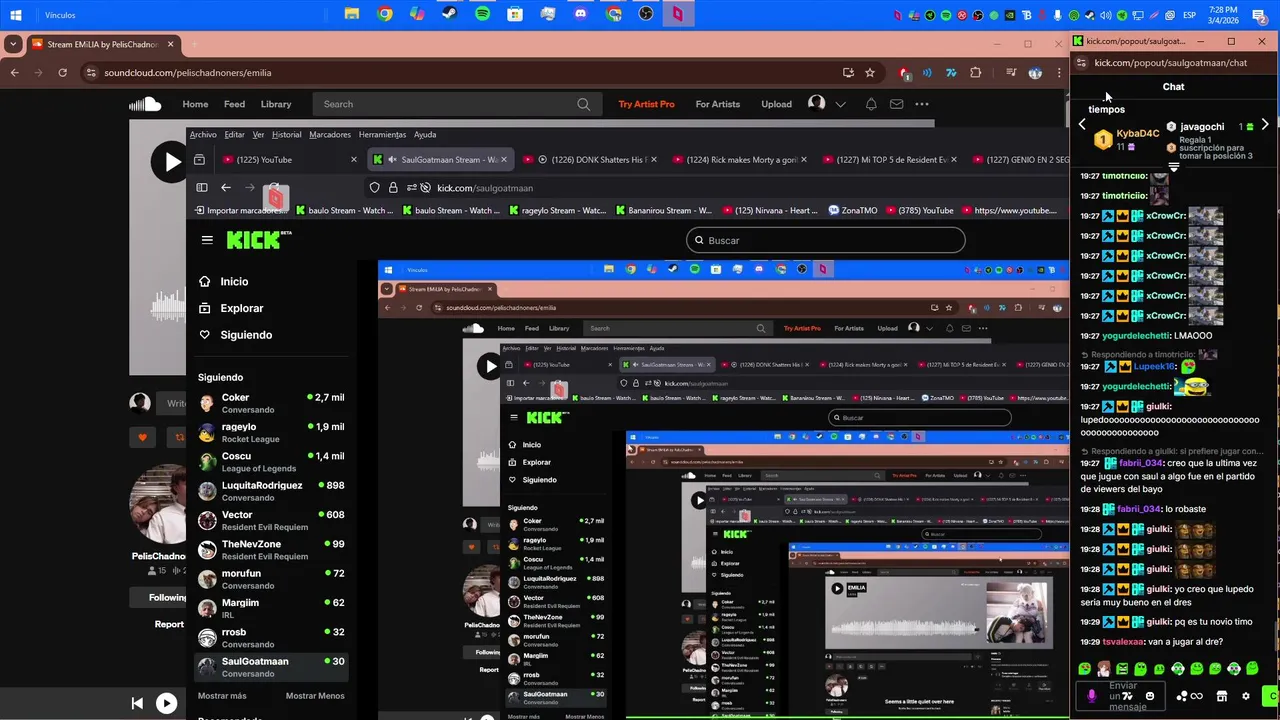1280x720 pixels.
Task: Open the Herramientas menu in Firefox
Action: (382, 134)
